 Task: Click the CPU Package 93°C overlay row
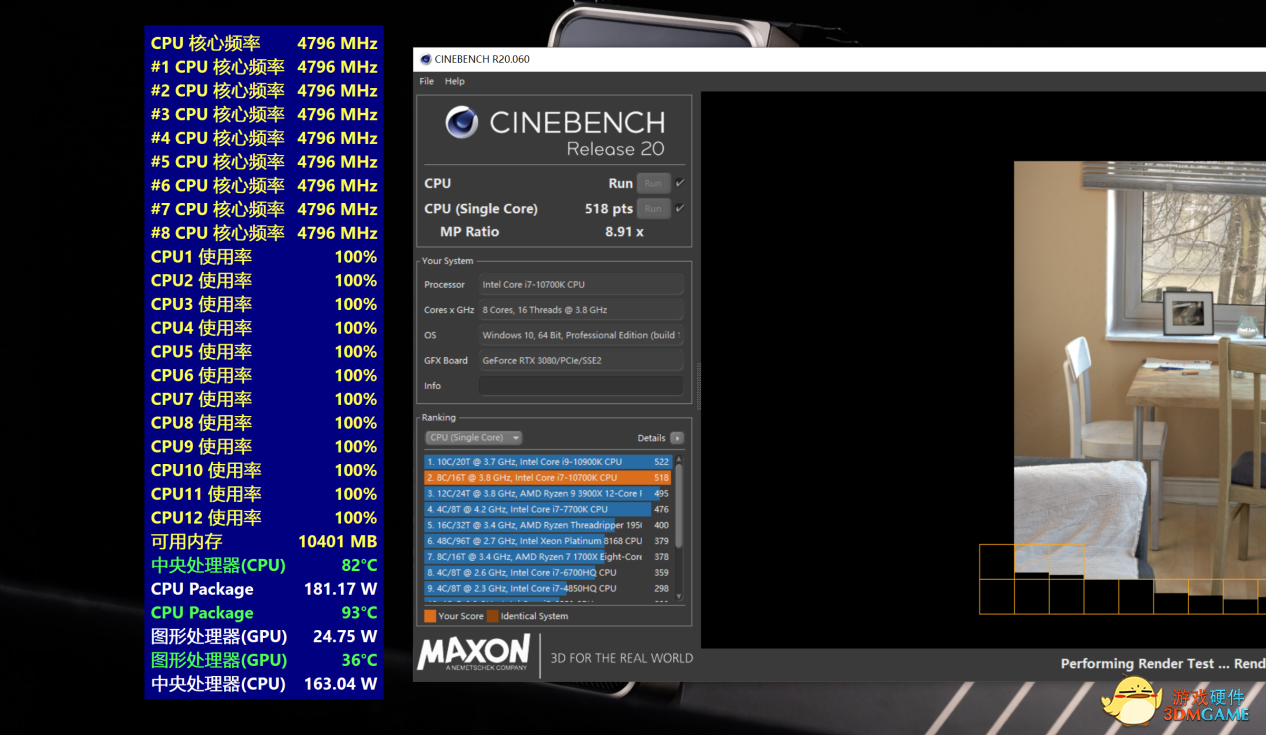coord(264,613)
